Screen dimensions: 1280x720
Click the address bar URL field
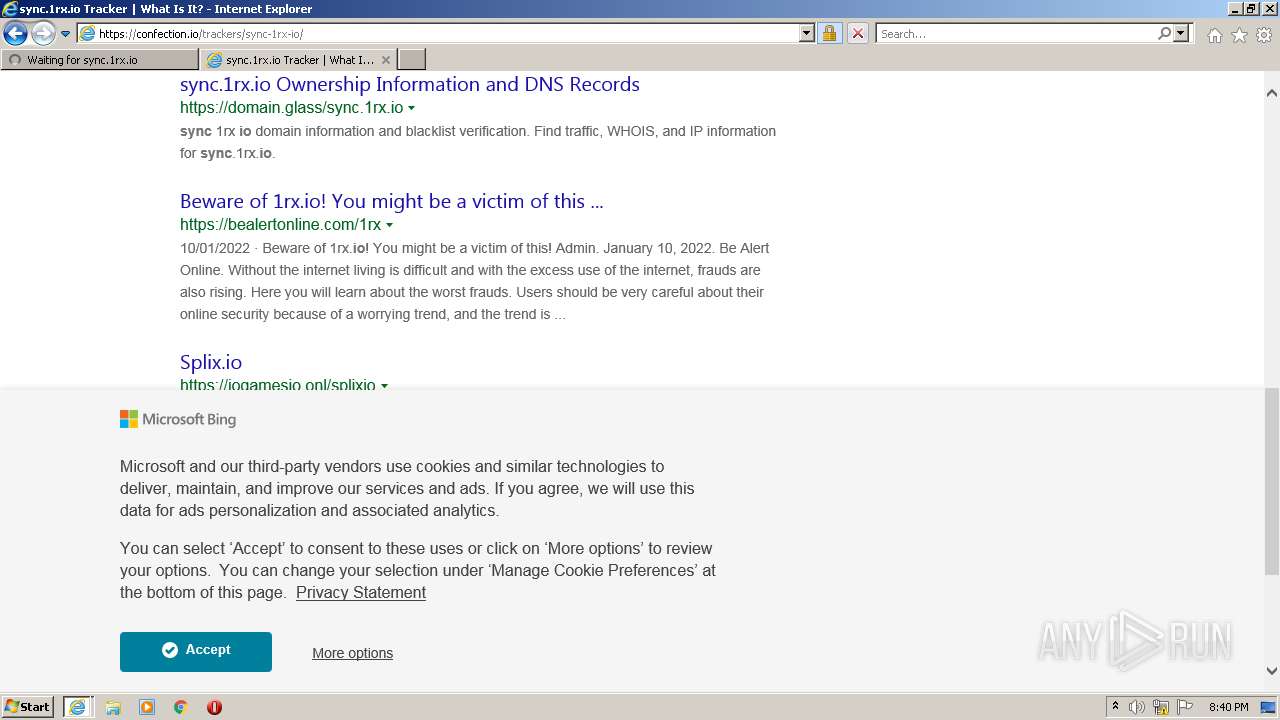447,33
